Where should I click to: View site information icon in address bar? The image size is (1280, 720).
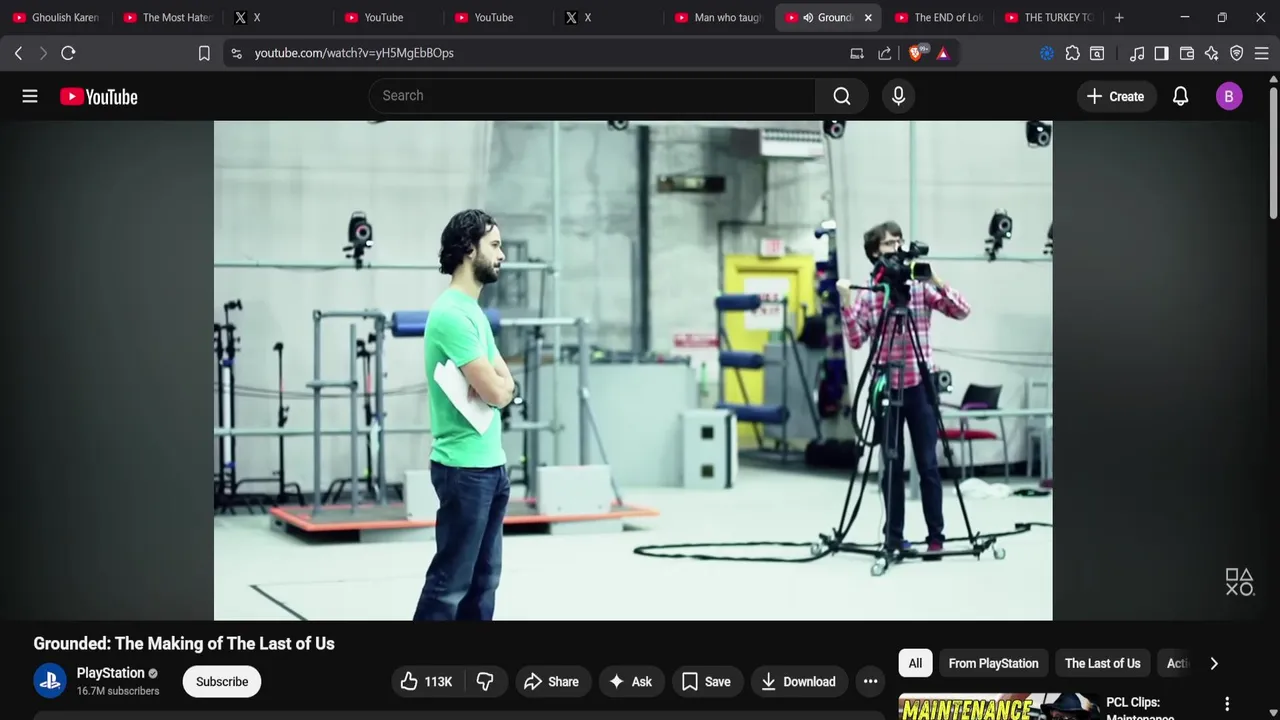click(236, 53)
